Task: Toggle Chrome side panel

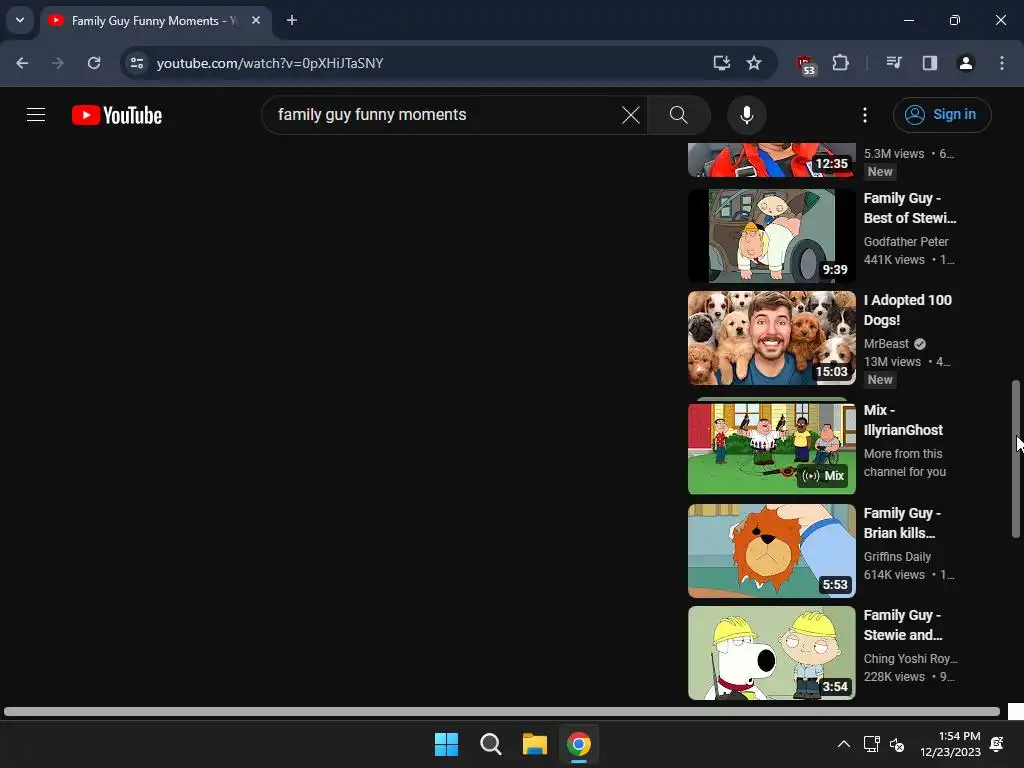Action: click(x=929, y=63)
